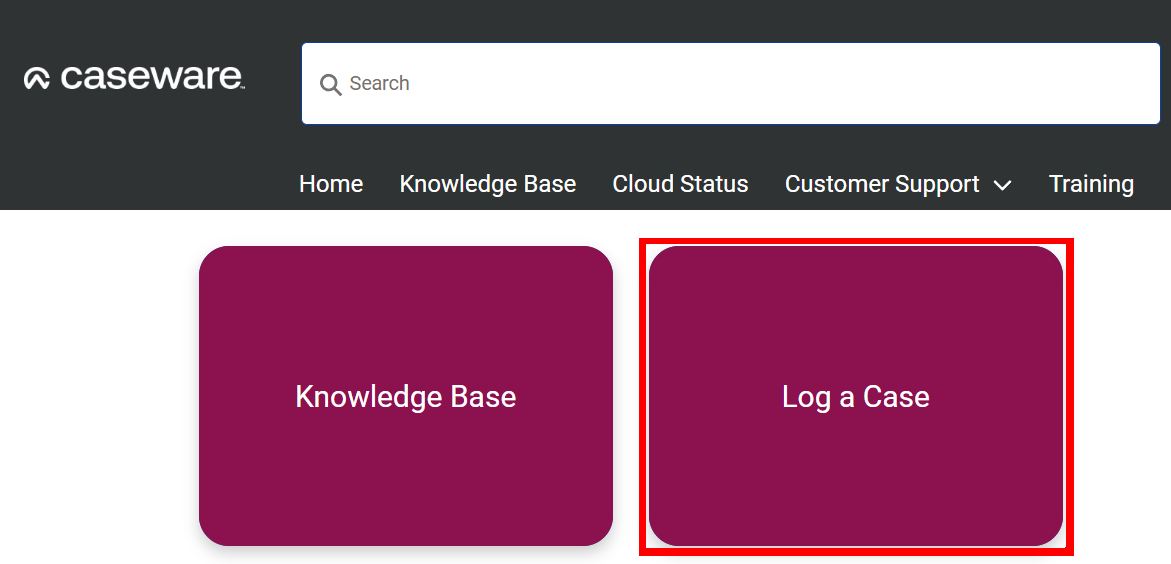Expand the chevron beside Customer Support
Image resolution: width=1171 pixels, height=564 pixels.
click(x=1002, y=185)
